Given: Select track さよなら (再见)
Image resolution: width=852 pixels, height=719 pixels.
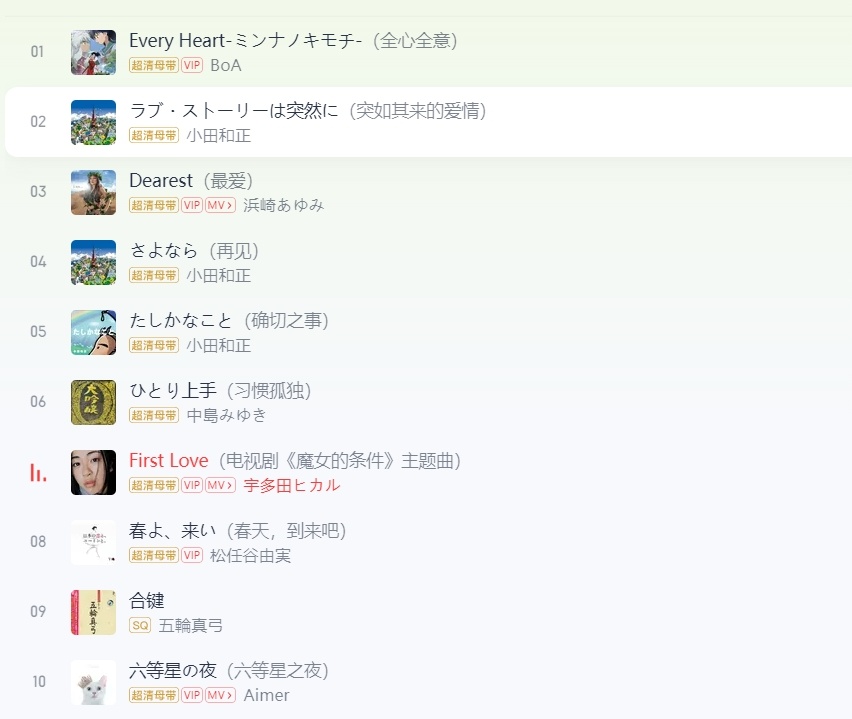Looking at the screenshot, I should pyautogui.click(x=428, y=262).
